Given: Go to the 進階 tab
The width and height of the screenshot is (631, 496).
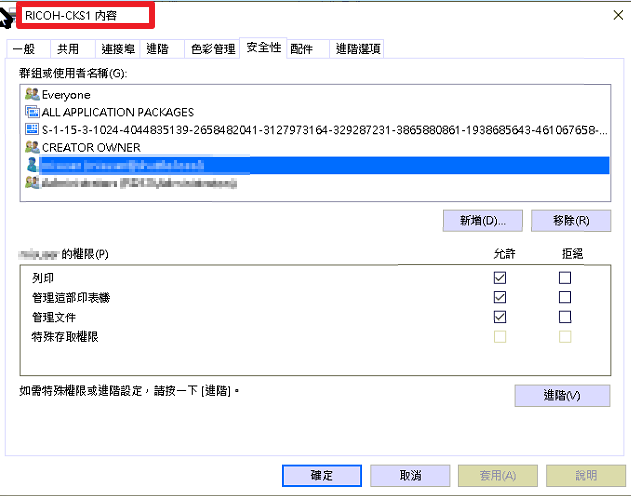Looking at the screenshot, I should pyautogui.click(x=162, y=49).
